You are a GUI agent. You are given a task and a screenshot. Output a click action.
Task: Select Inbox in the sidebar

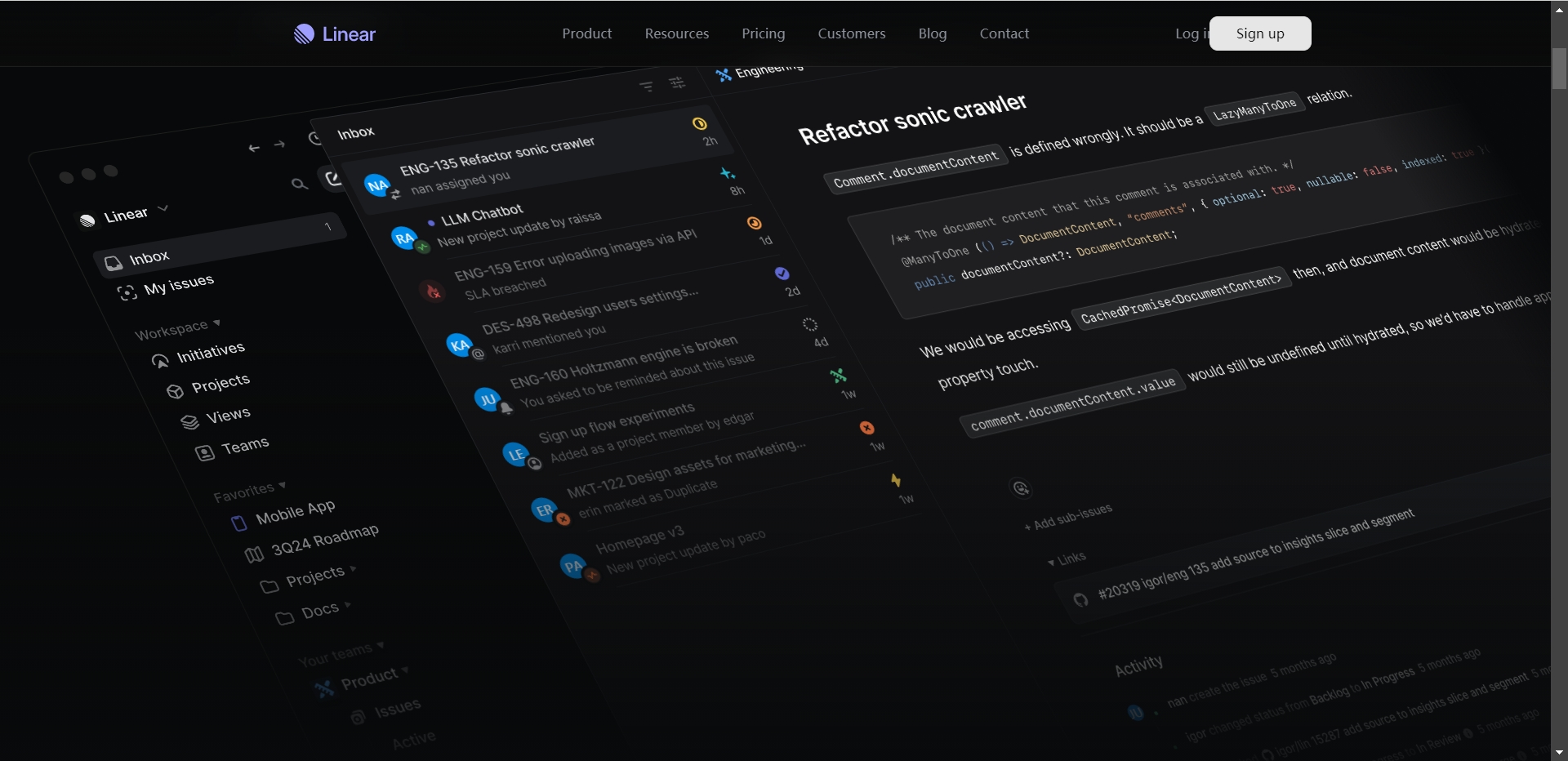point(220,244)
